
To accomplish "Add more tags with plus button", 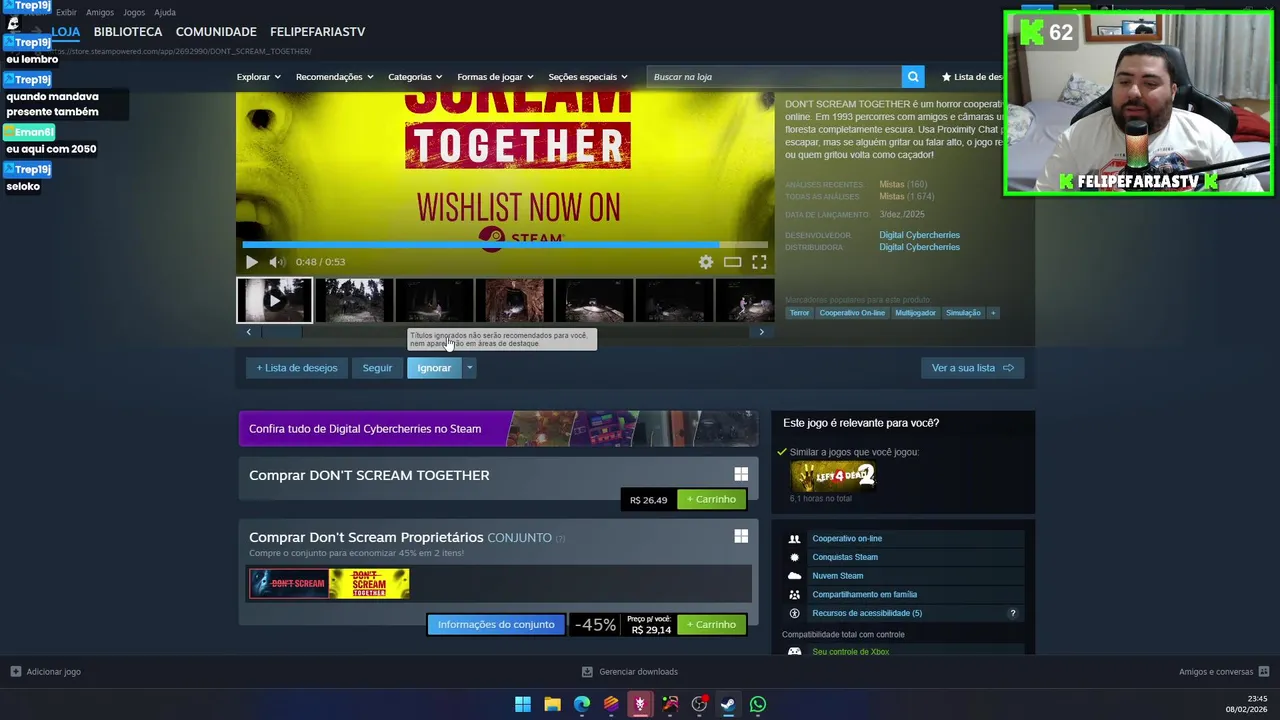I will 993,313.
